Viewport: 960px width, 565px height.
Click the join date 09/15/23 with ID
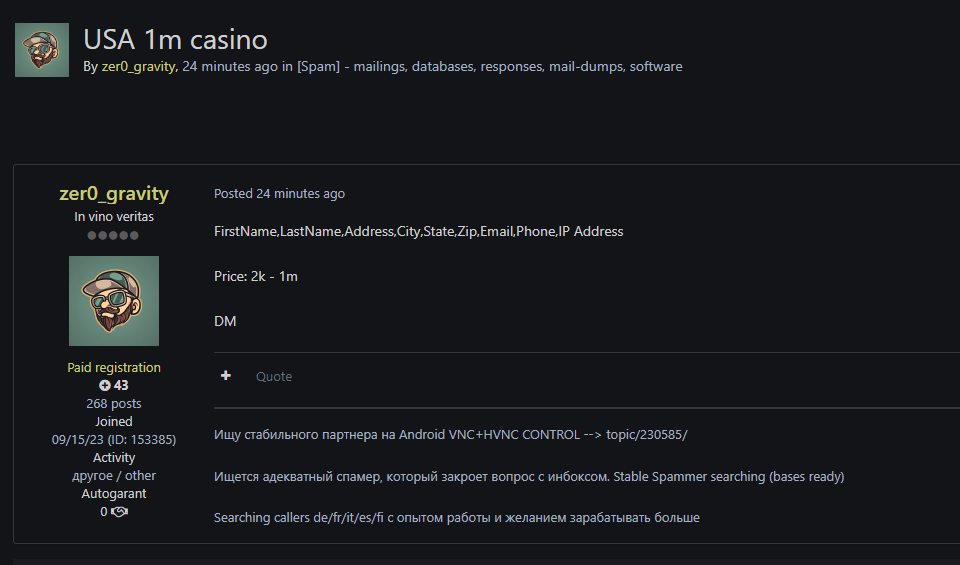pyautogui.click(x=114, y=440)
